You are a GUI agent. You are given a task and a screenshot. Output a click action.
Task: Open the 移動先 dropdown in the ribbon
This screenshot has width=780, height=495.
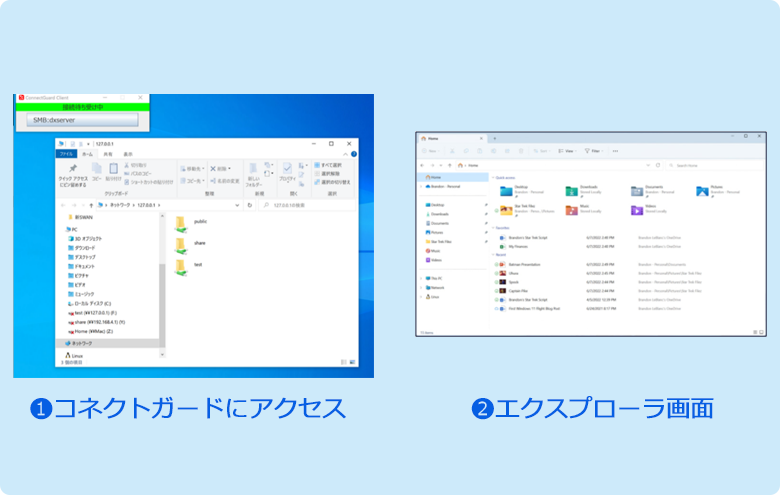(192, 169)
